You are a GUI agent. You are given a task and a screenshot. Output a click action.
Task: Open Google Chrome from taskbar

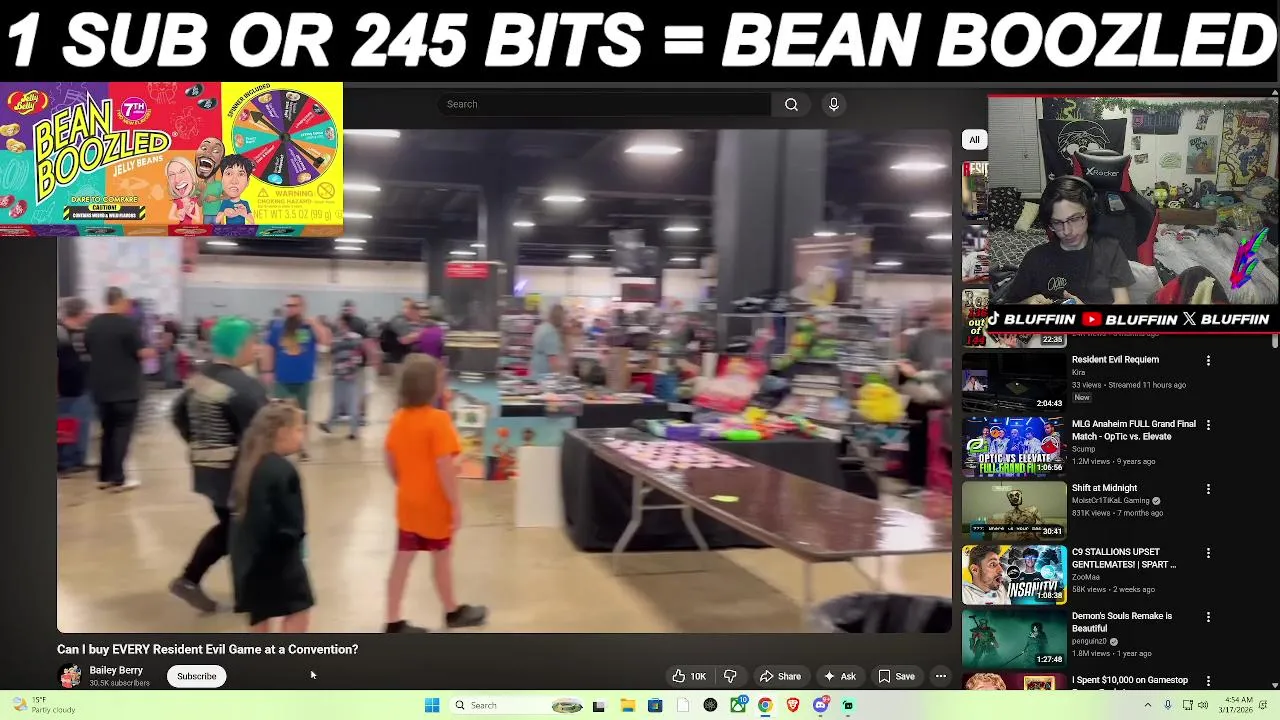tap(765, 705)
